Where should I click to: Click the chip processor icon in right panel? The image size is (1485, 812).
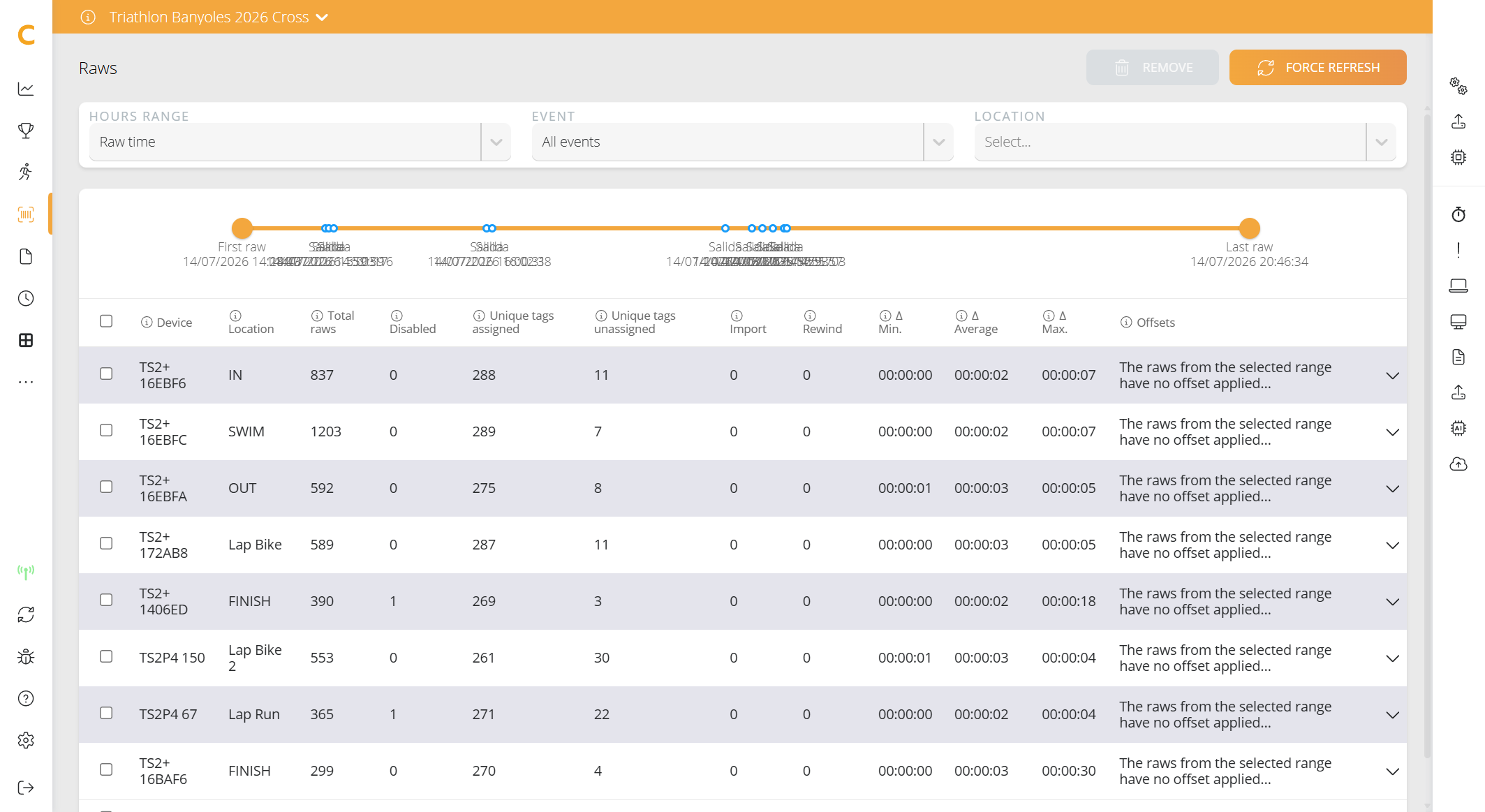click(1458, 157)
